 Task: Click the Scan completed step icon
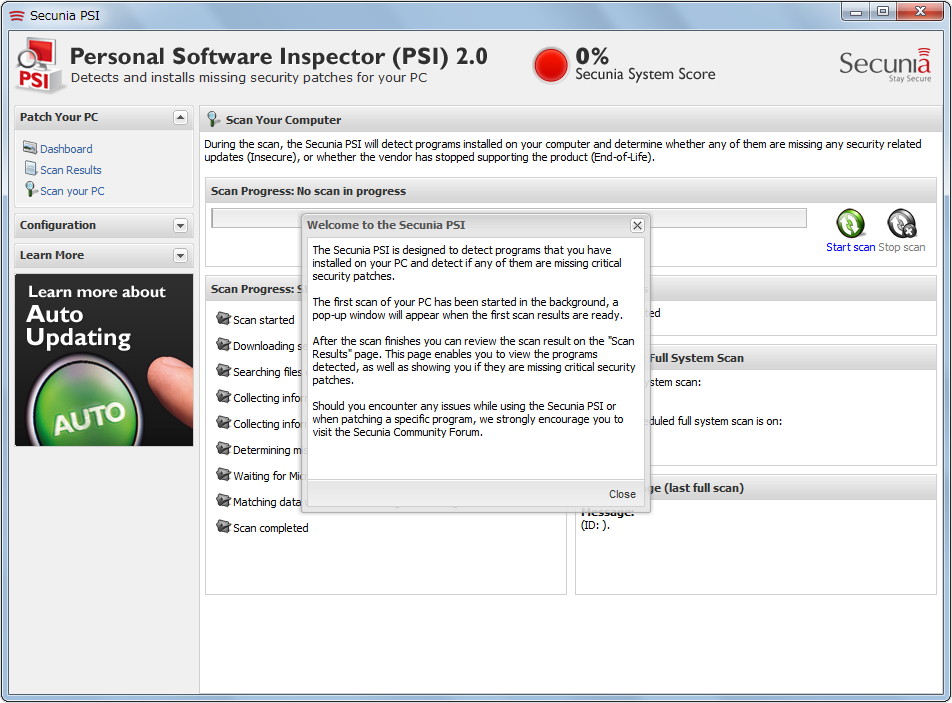tap(223, 526)
